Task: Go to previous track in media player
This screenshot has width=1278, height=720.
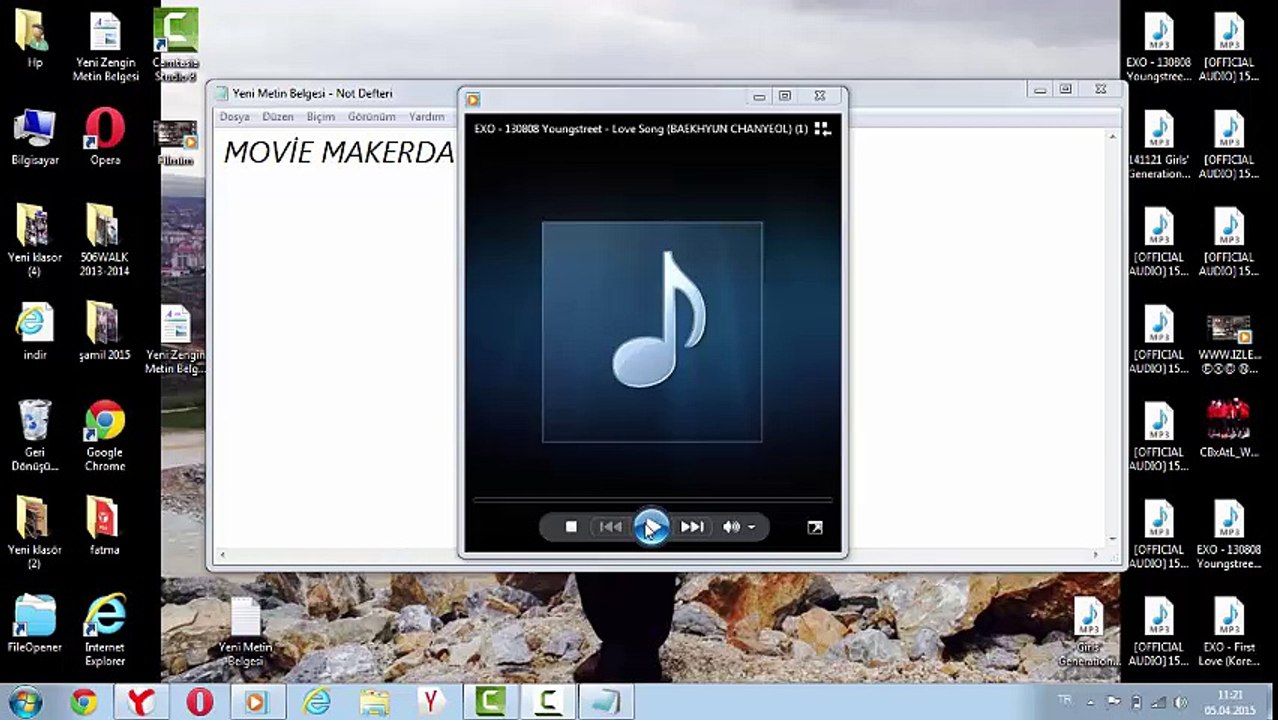Action: pos(610,527)
